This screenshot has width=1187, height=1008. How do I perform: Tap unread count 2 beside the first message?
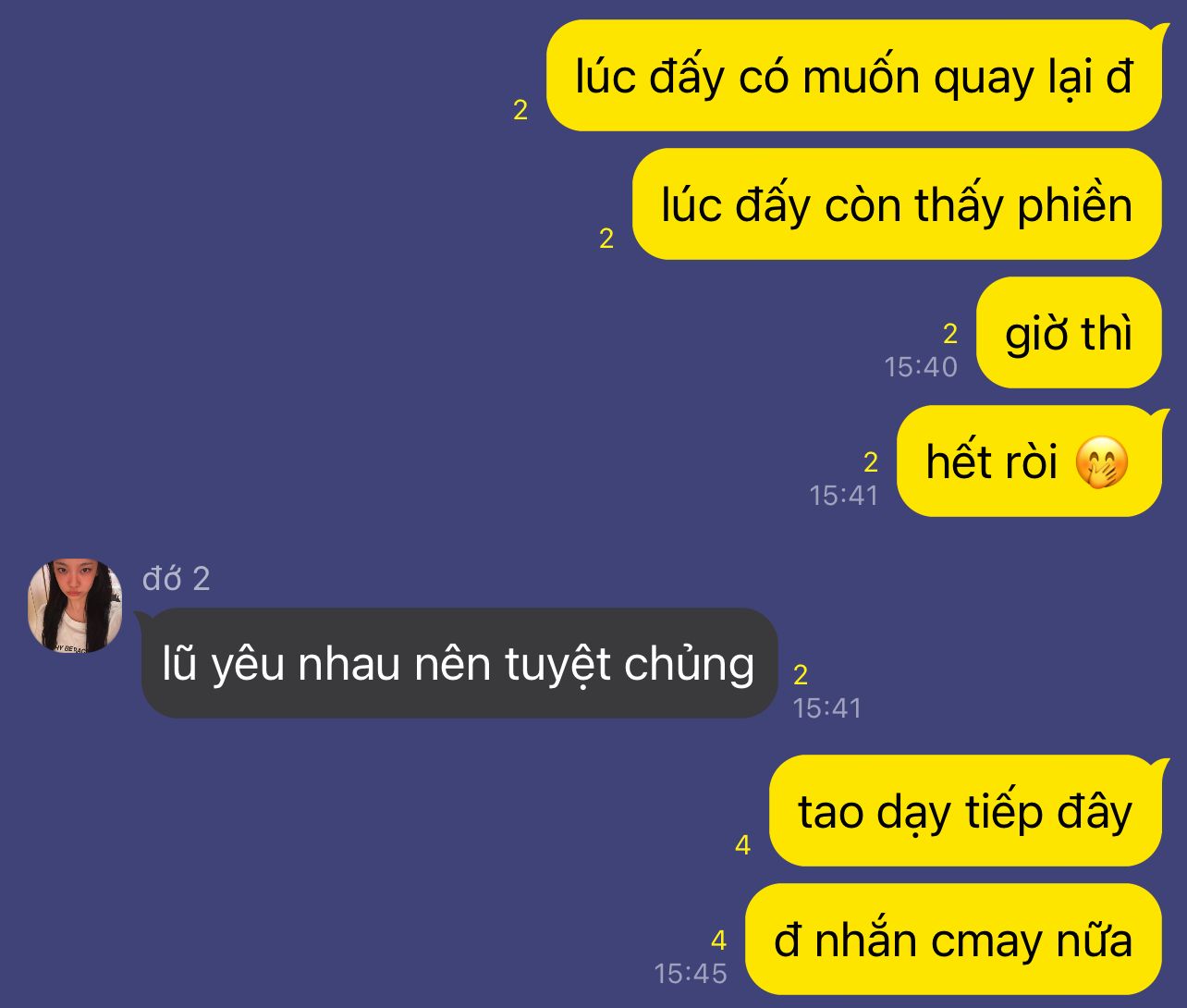point(520,110)
